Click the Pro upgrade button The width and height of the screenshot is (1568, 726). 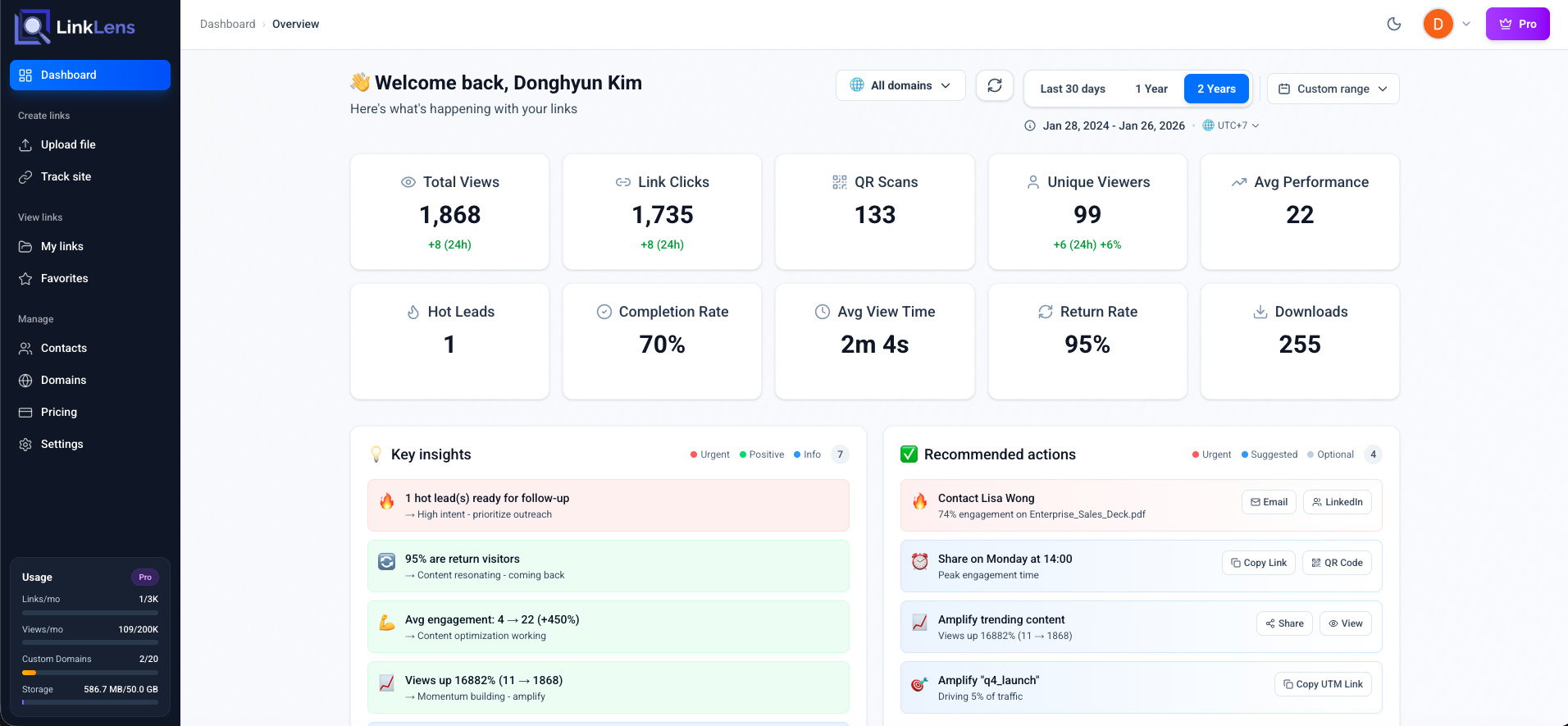pos(1518,24)
